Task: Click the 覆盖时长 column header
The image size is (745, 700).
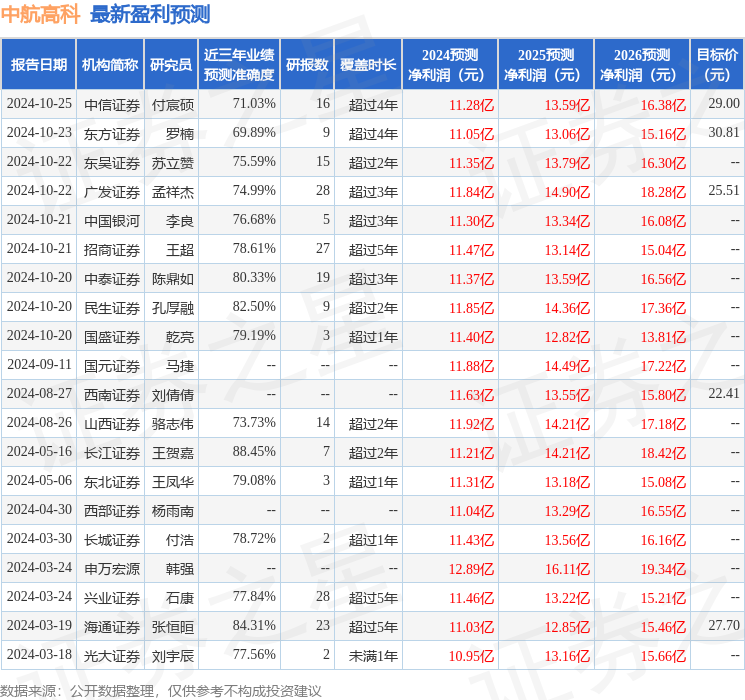Action: (x=368, y=65)
